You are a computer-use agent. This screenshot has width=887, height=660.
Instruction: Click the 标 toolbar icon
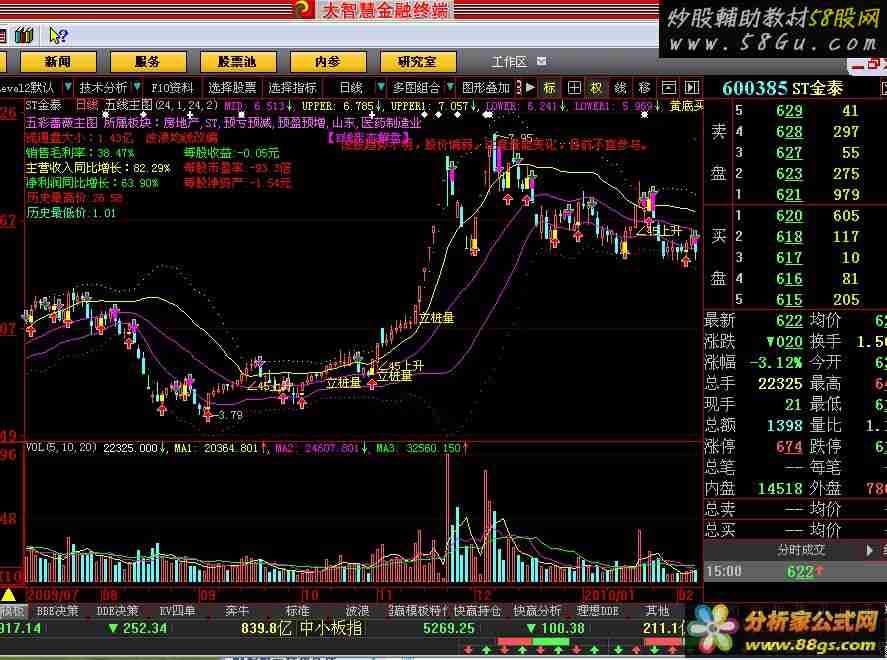(x=549, y=88)
